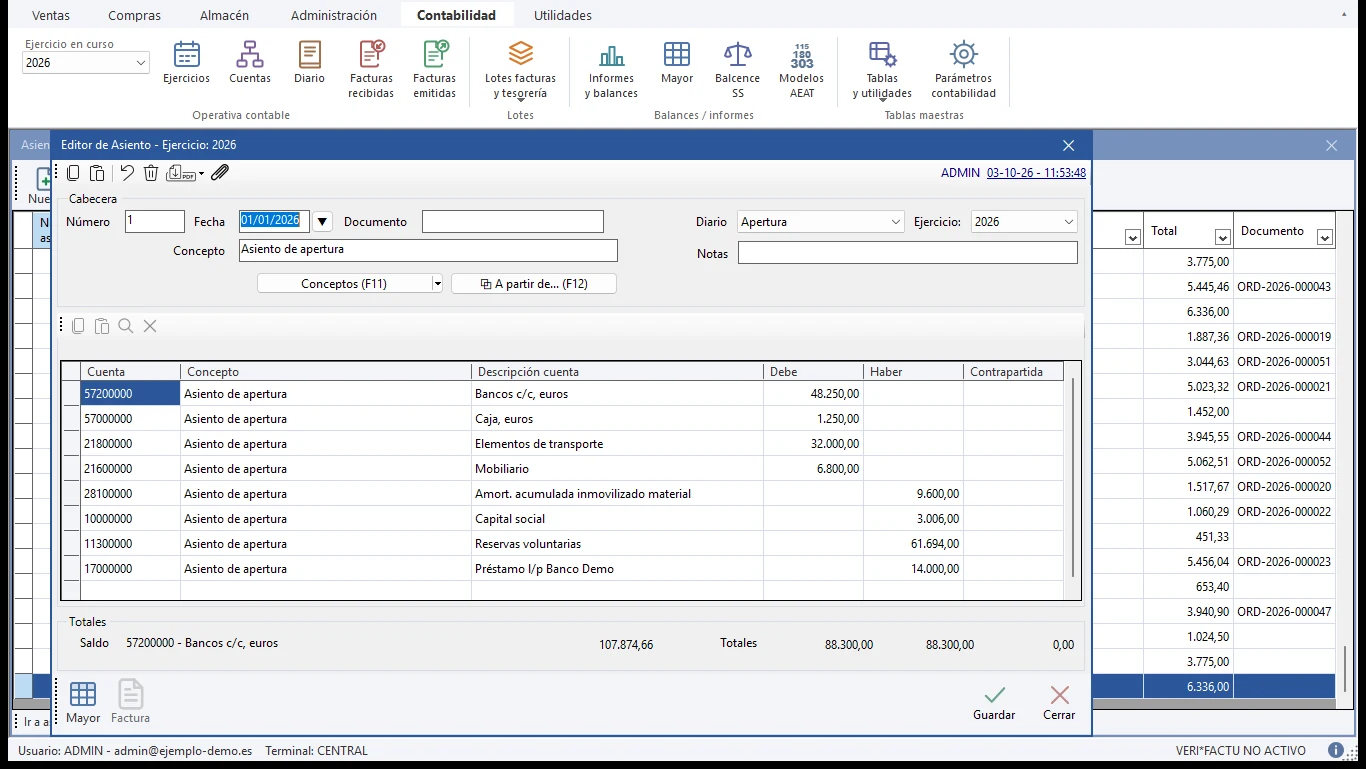Open the Conceptos (F11) dropdown arrow
This screenshot has width=1366, height=769.
coord(437,284)
